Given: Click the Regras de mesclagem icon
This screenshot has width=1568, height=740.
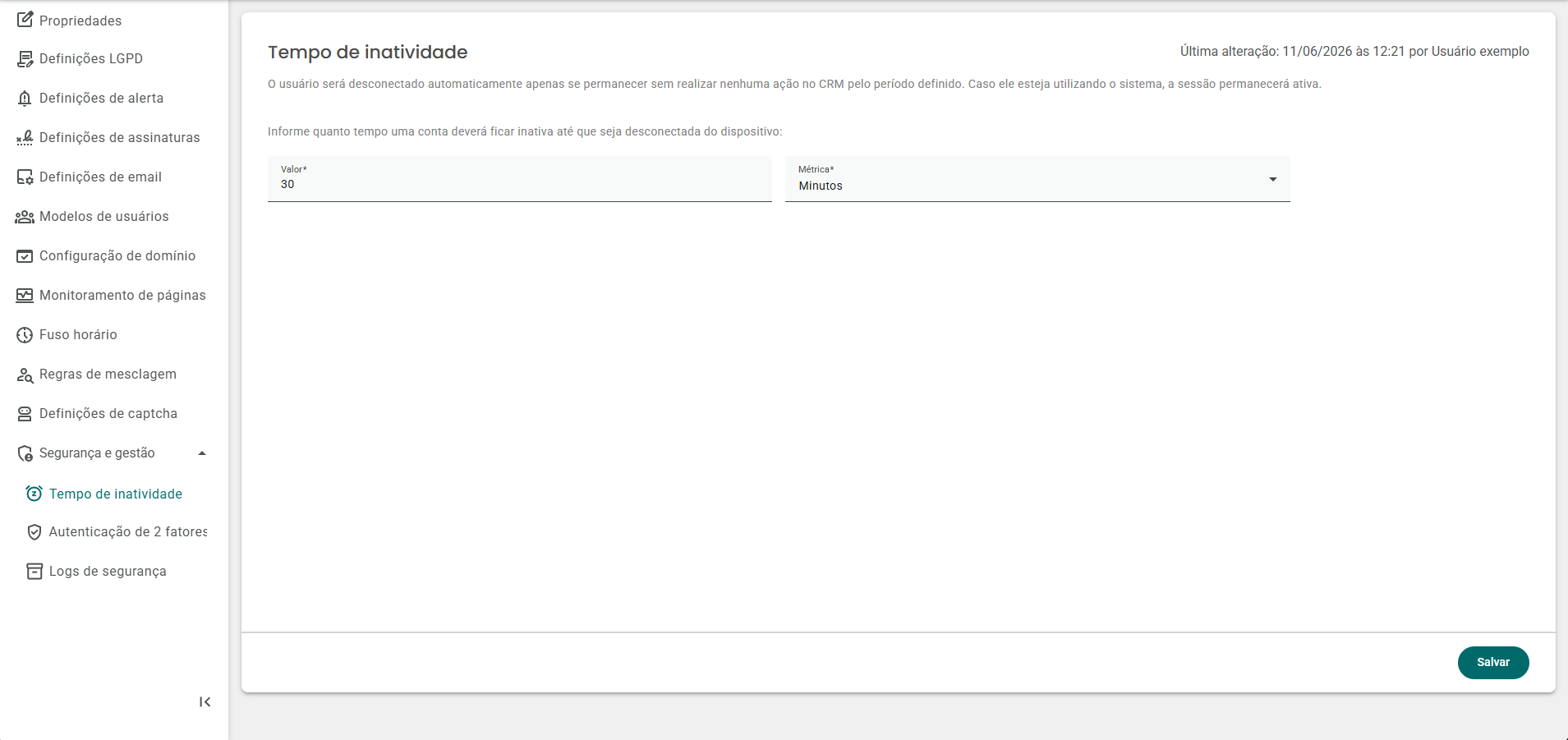Looking at the screenshot, I should point(25,375).
